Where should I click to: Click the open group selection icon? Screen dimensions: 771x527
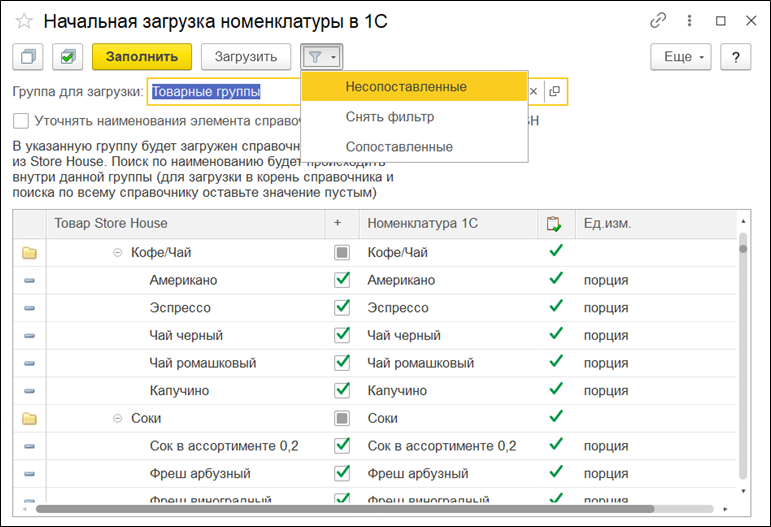point(555,92)
